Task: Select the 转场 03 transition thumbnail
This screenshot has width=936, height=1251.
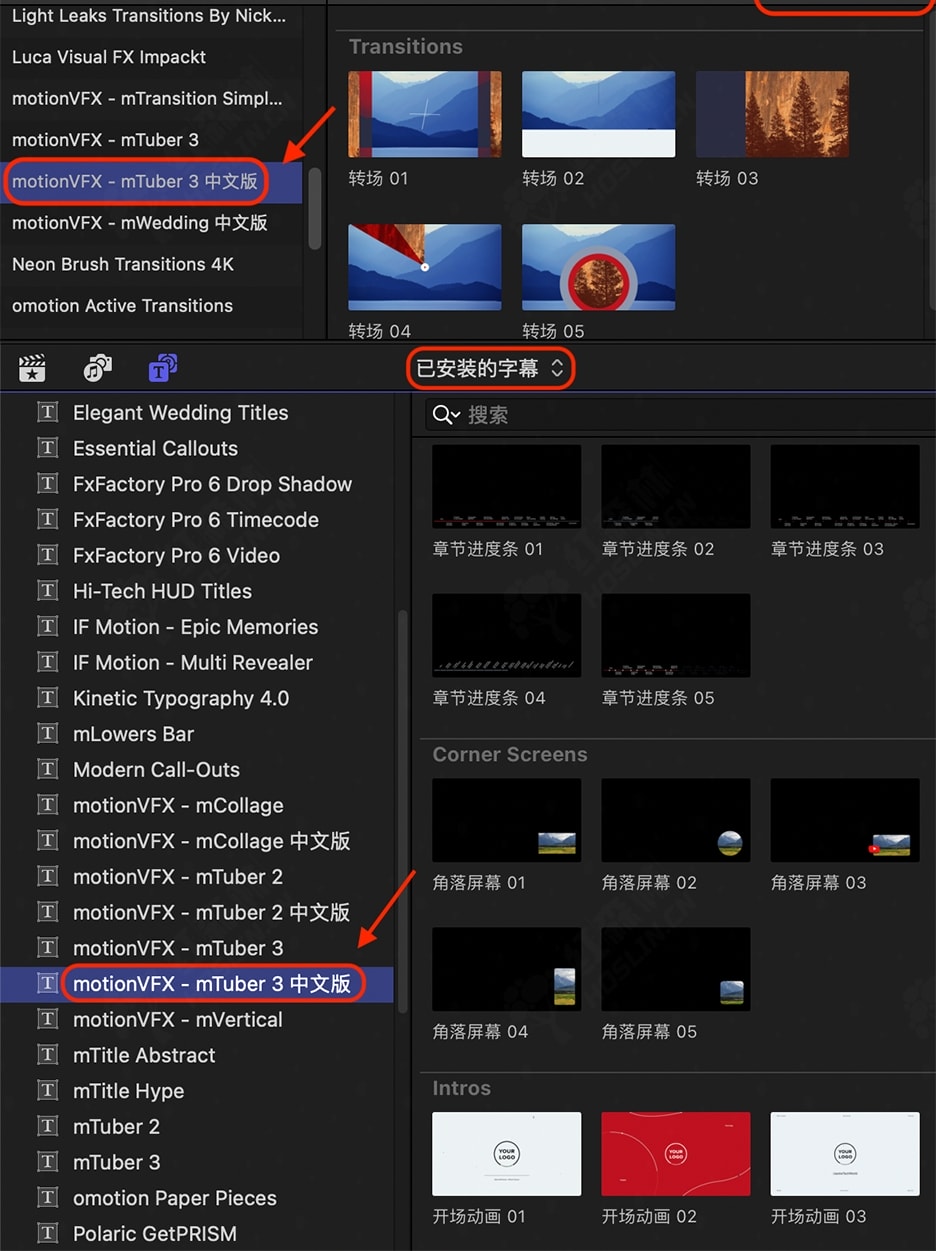Action: tap(772, 114)
